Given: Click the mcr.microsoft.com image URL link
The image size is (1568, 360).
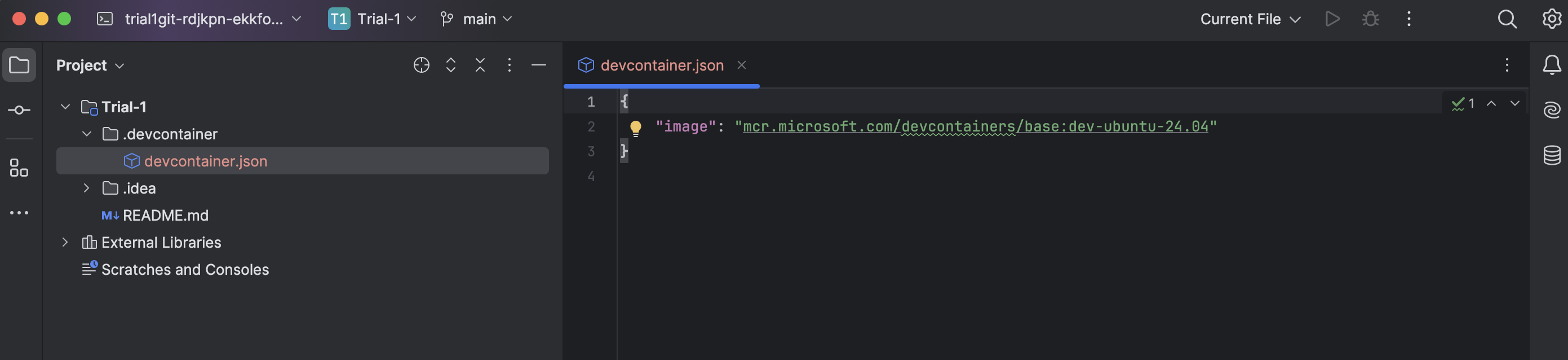Looking at the screenshot, I should [x=975, y=127].
